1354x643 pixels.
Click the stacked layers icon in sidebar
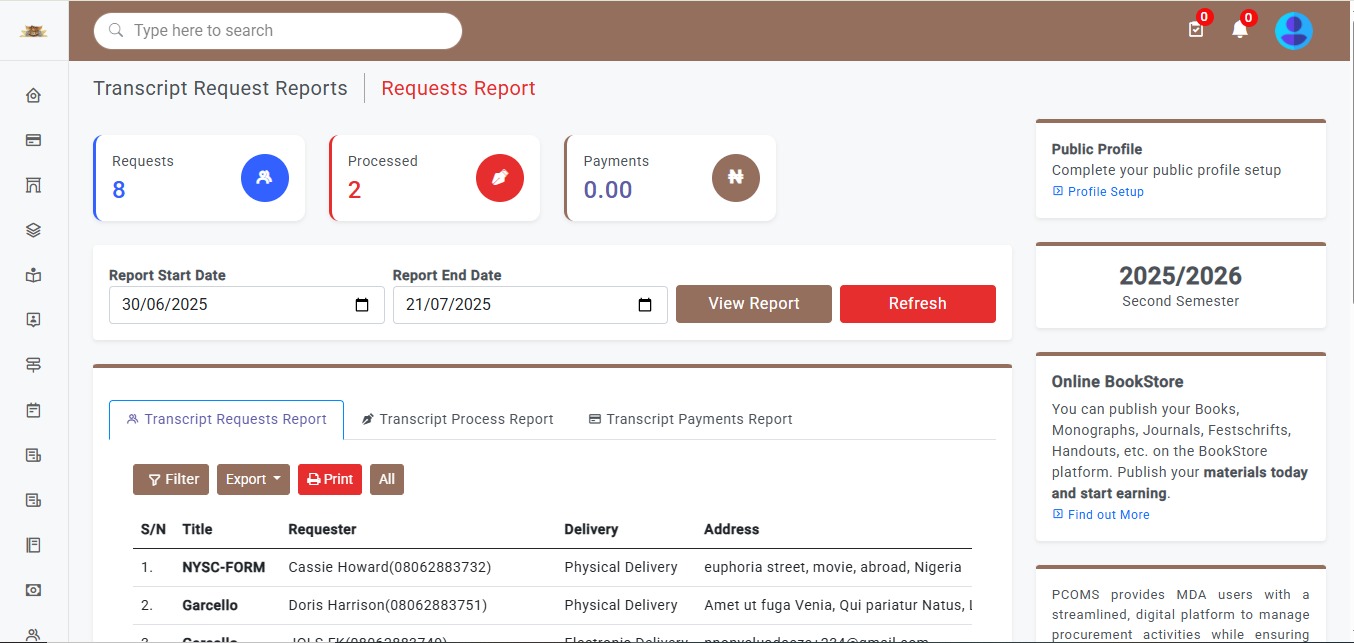(x=33, y=230)
